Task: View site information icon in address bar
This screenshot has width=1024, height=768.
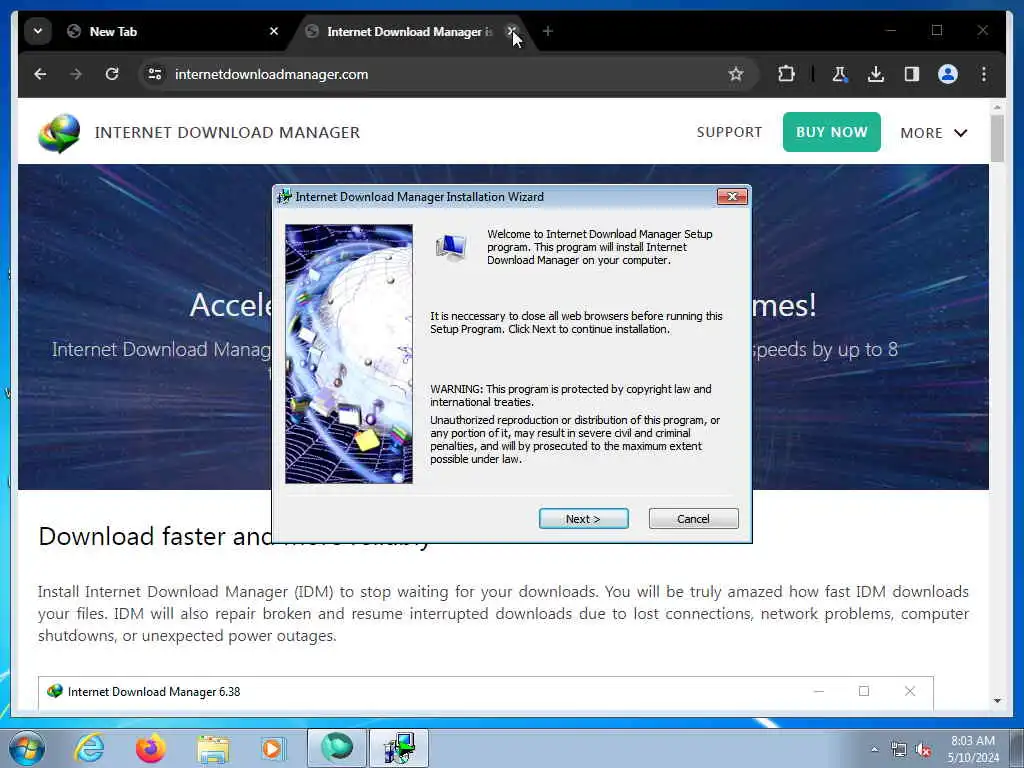Action: coord(155,74)
